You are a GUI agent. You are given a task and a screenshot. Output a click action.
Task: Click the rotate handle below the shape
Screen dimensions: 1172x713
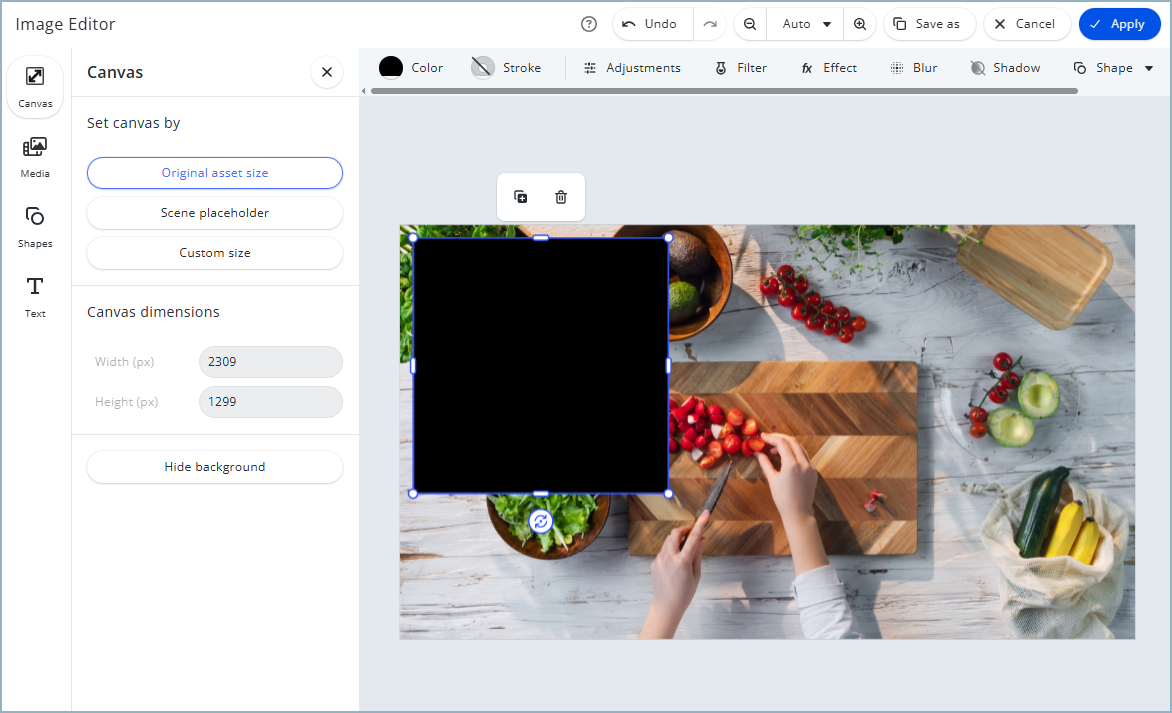point(540,521)
